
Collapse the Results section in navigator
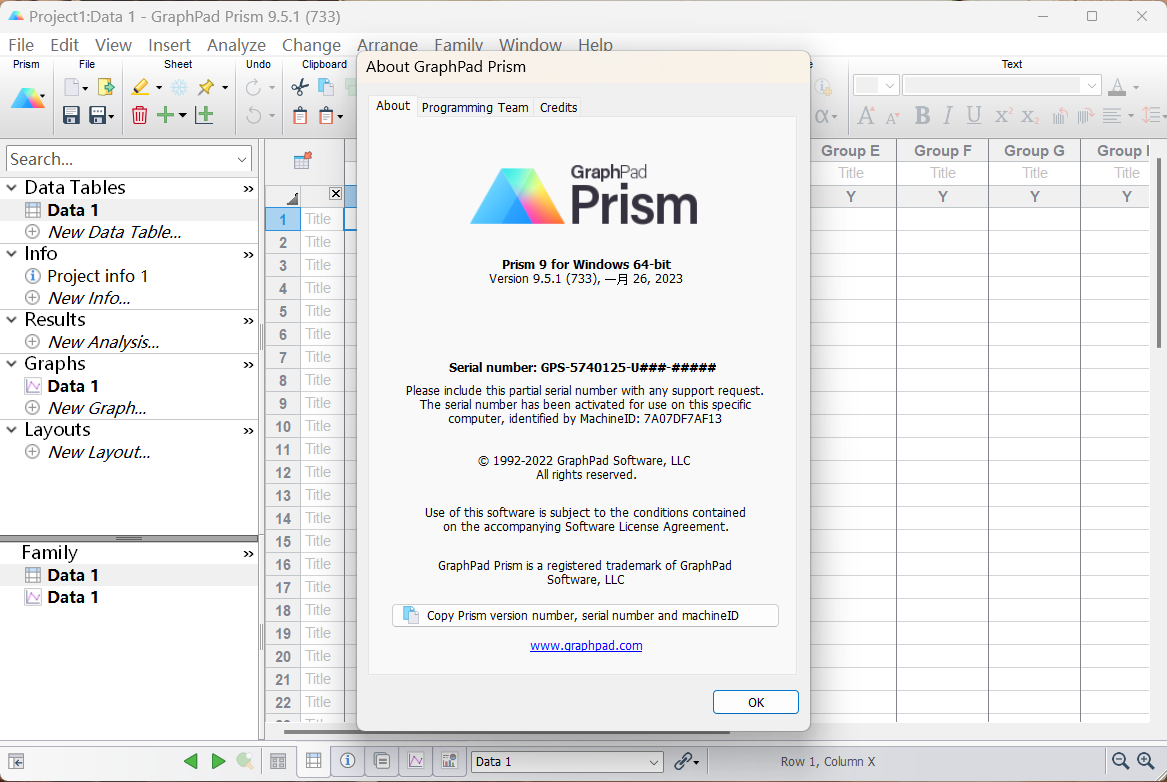tap(11, 320)
